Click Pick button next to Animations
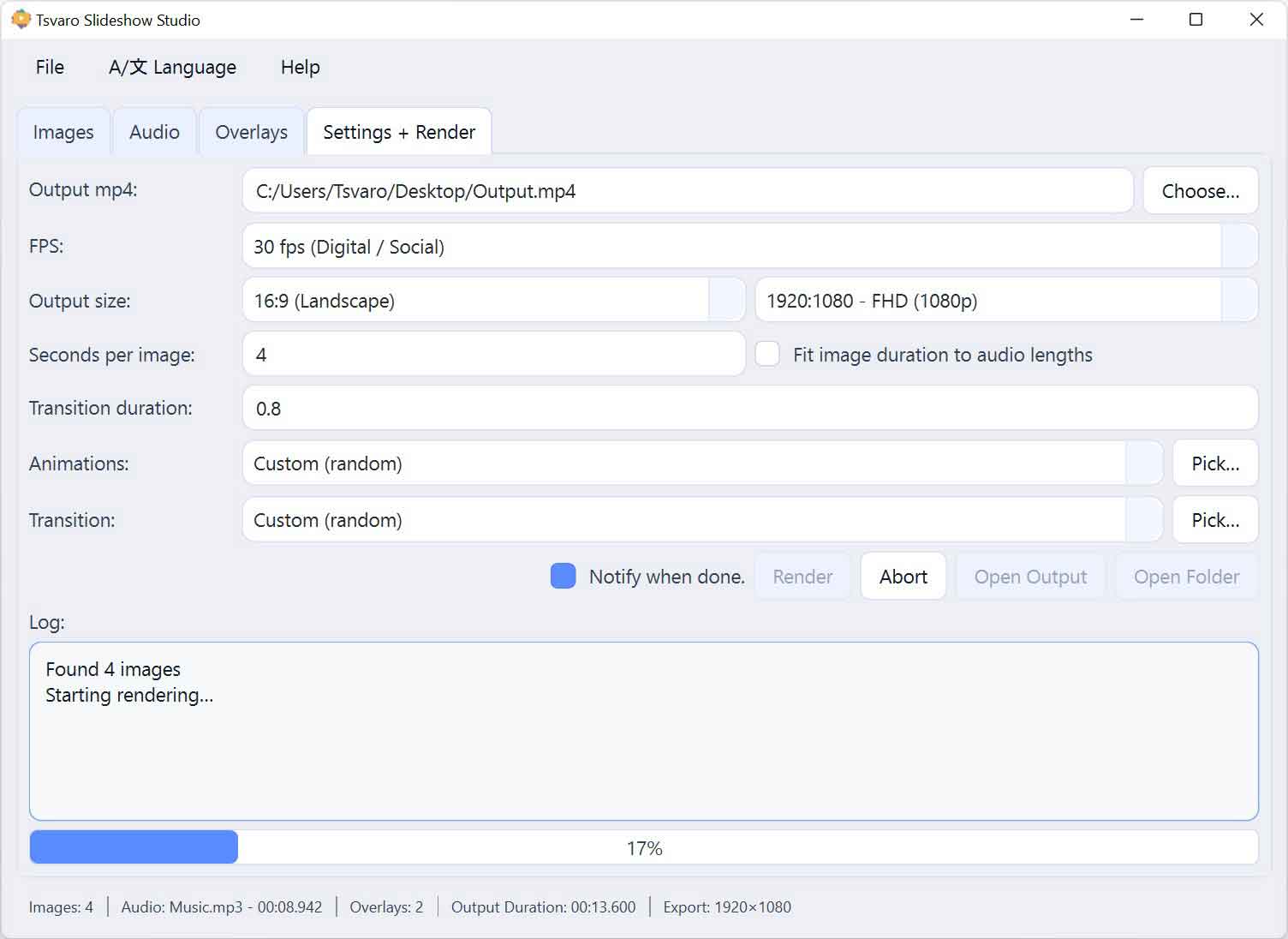The width and height of the screenshot is (1288, 939). click(x=1214, y=464)
